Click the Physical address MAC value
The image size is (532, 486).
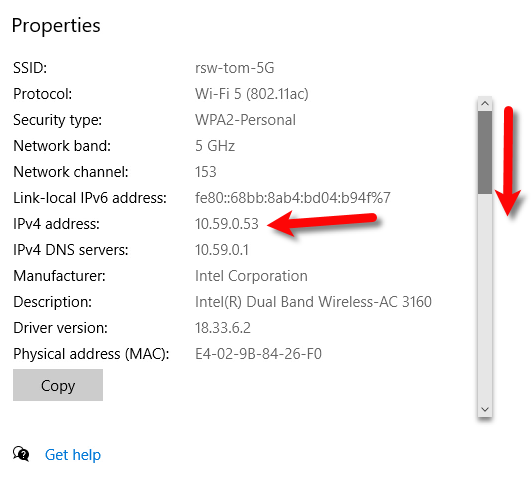point(258,354)
